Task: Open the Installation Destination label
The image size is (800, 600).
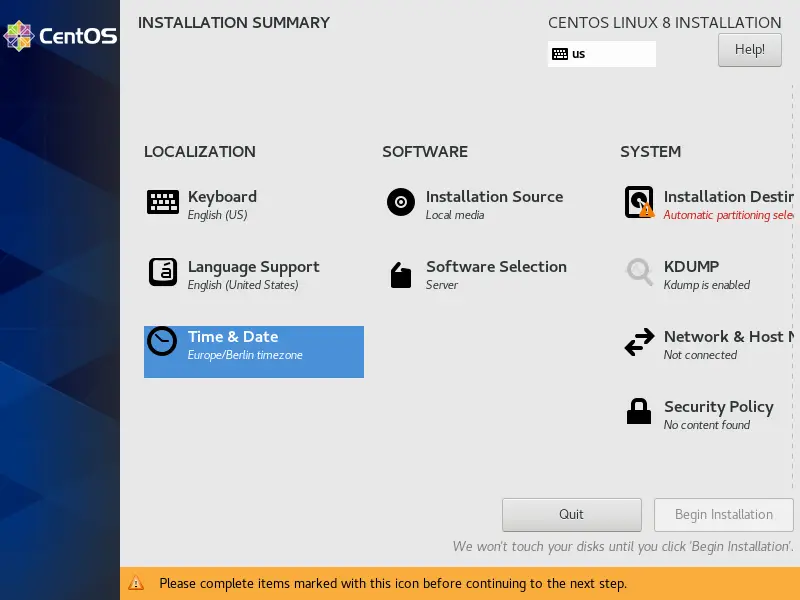Action: point(729,196)
